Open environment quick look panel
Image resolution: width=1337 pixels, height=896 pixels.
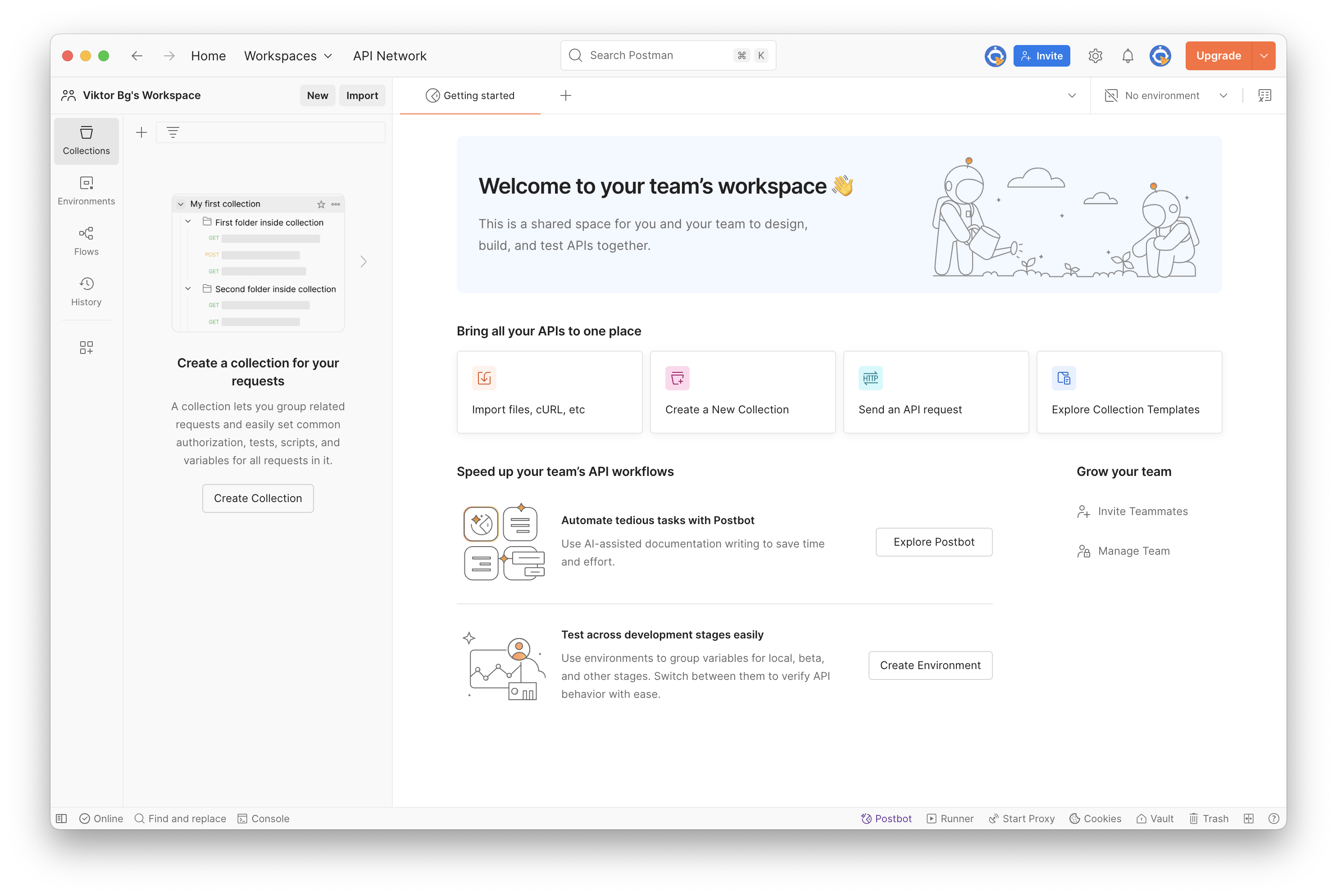coord(1264,95)
